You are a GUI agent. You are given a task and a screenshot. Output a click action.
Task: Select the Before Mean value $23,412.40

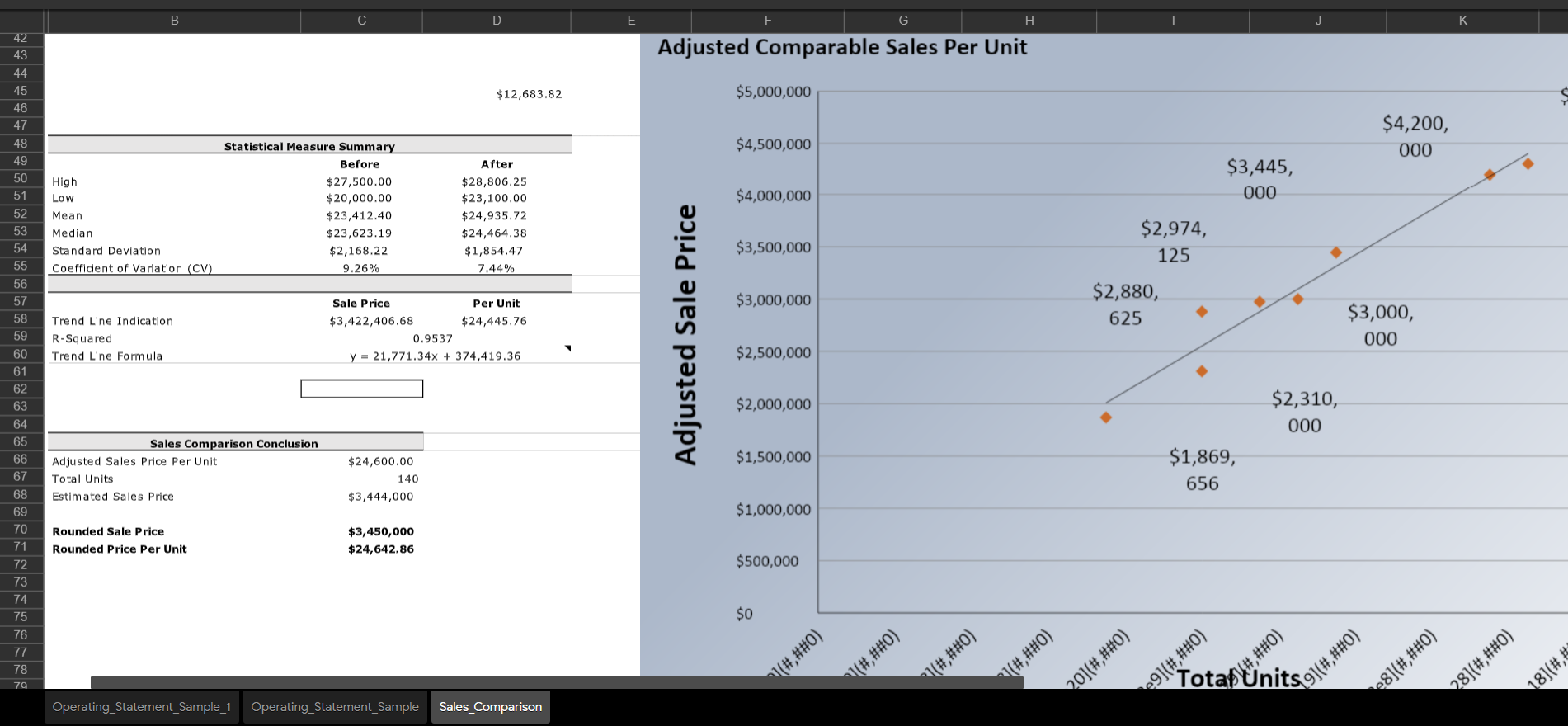pos(360,216)
